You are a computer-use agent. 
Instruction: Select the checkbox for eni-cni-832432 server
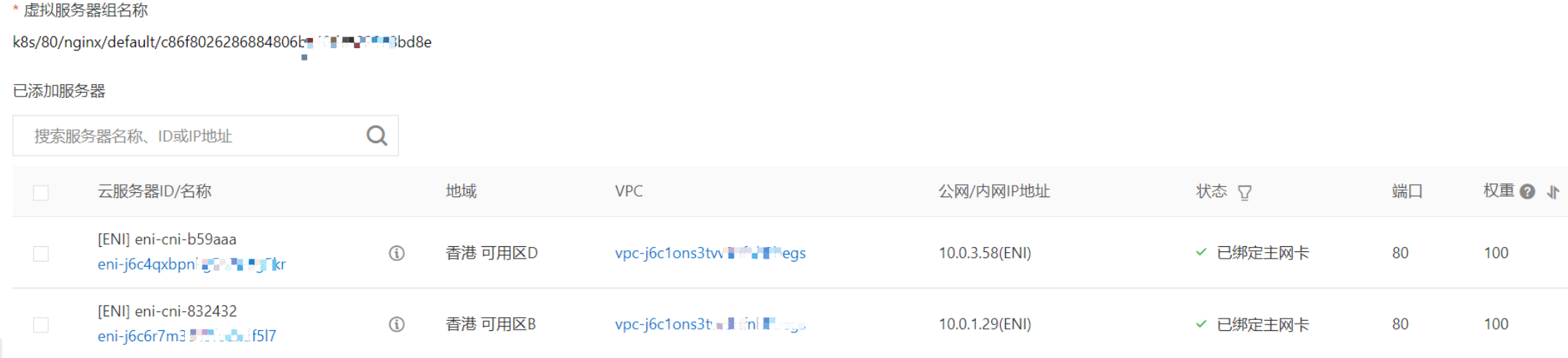click(41, 324)
